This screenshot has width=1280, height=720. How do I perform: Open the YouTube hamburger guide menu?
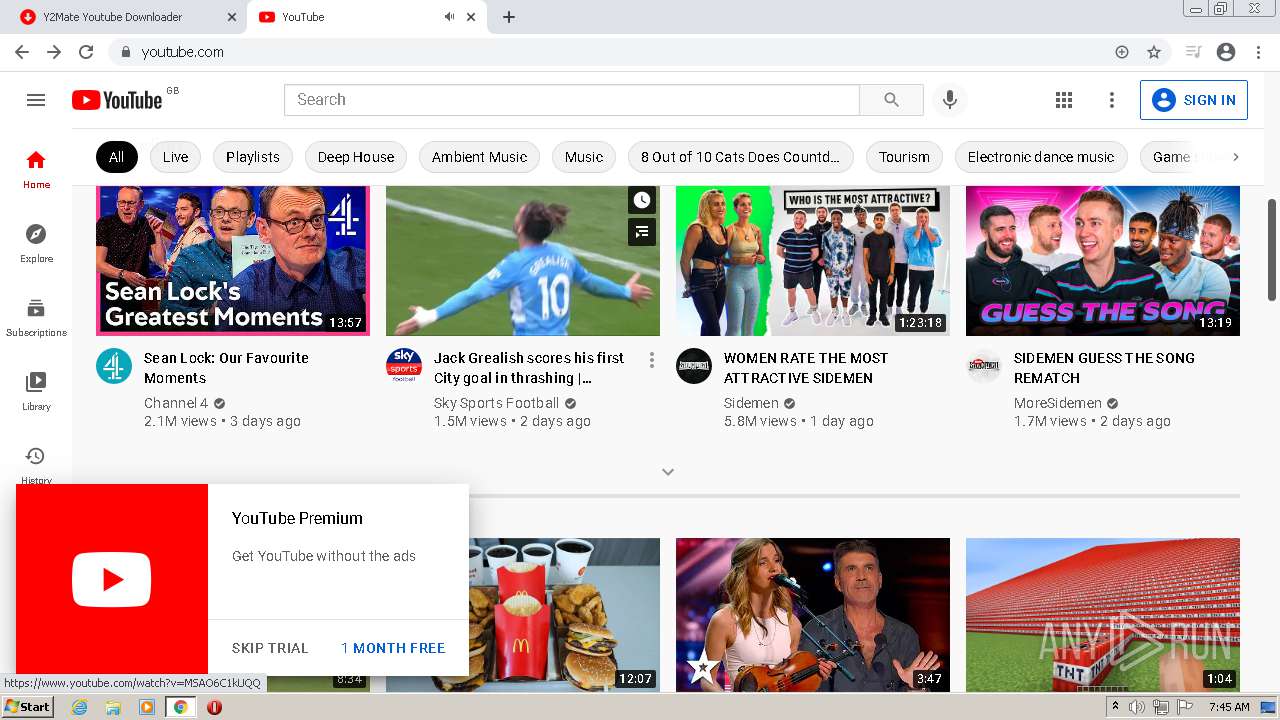36,100
